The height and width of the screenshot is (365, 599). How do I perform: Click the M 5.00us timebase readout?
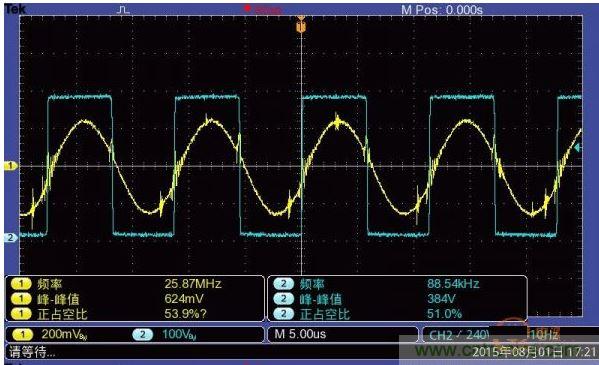point(300,334)
